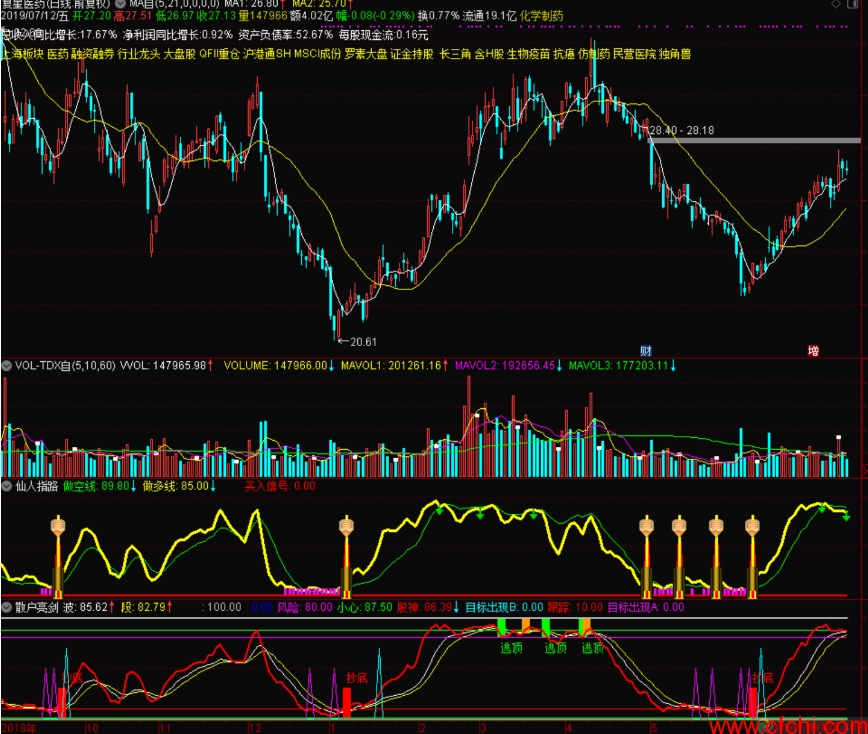
Task: Click the 财 financial report marker
Action: 645,351
